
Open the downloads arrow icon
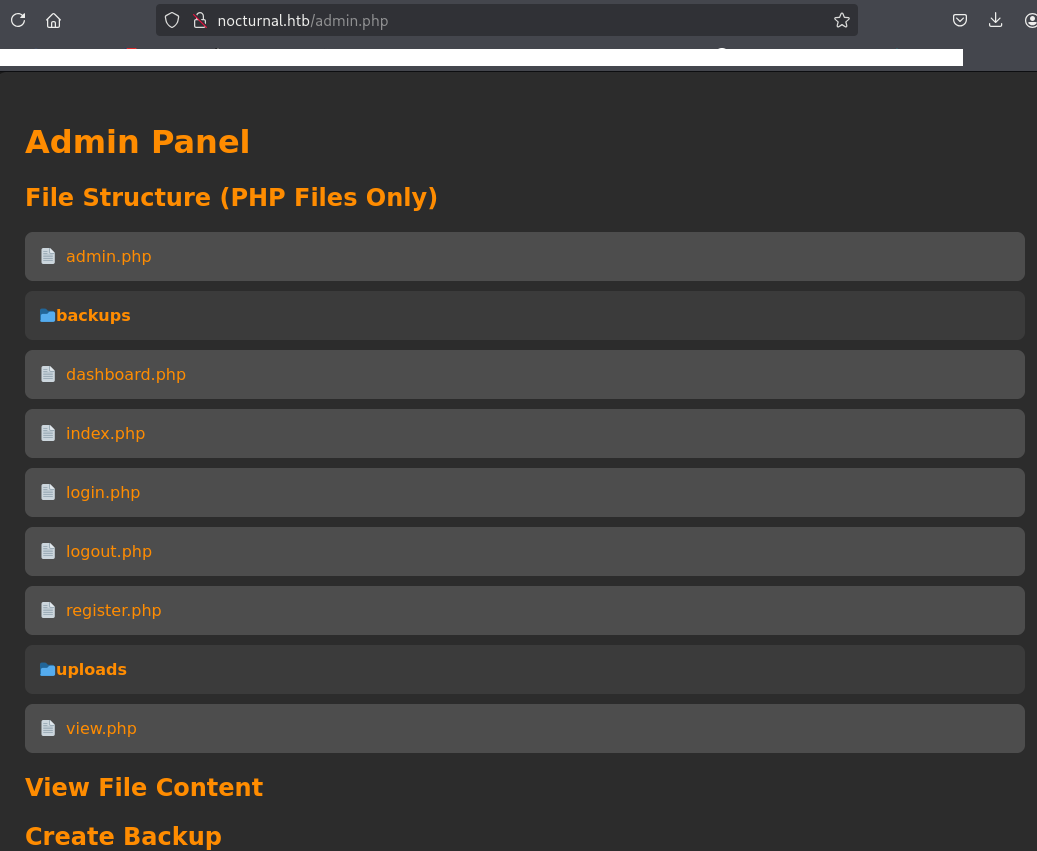[x=995, y=20]
